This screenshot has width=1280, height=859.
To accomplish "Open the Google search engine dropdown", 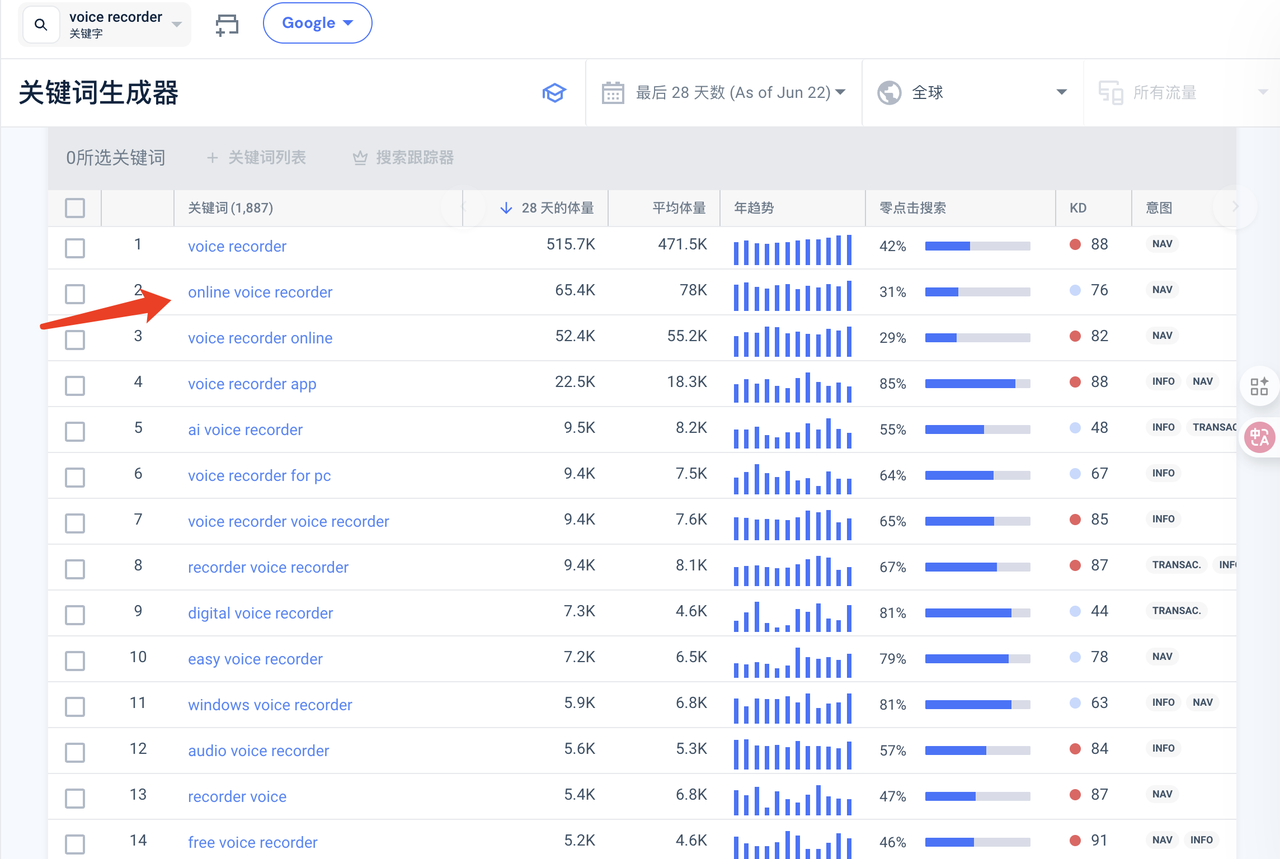I will click(x=317, y=23).
